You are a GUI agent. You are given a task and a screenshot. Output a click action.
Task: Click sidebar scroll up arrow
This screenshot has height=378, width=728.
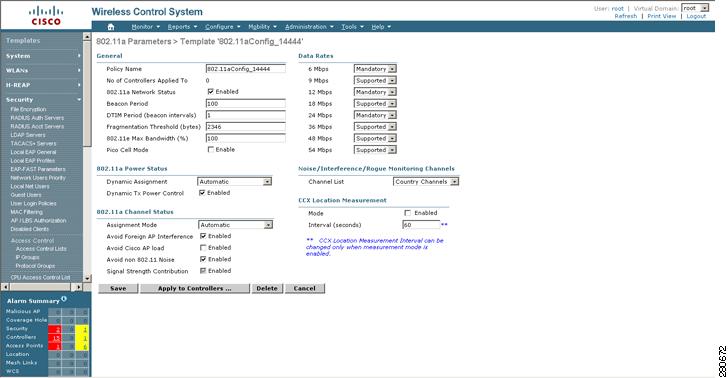click(x=87, y=37)
